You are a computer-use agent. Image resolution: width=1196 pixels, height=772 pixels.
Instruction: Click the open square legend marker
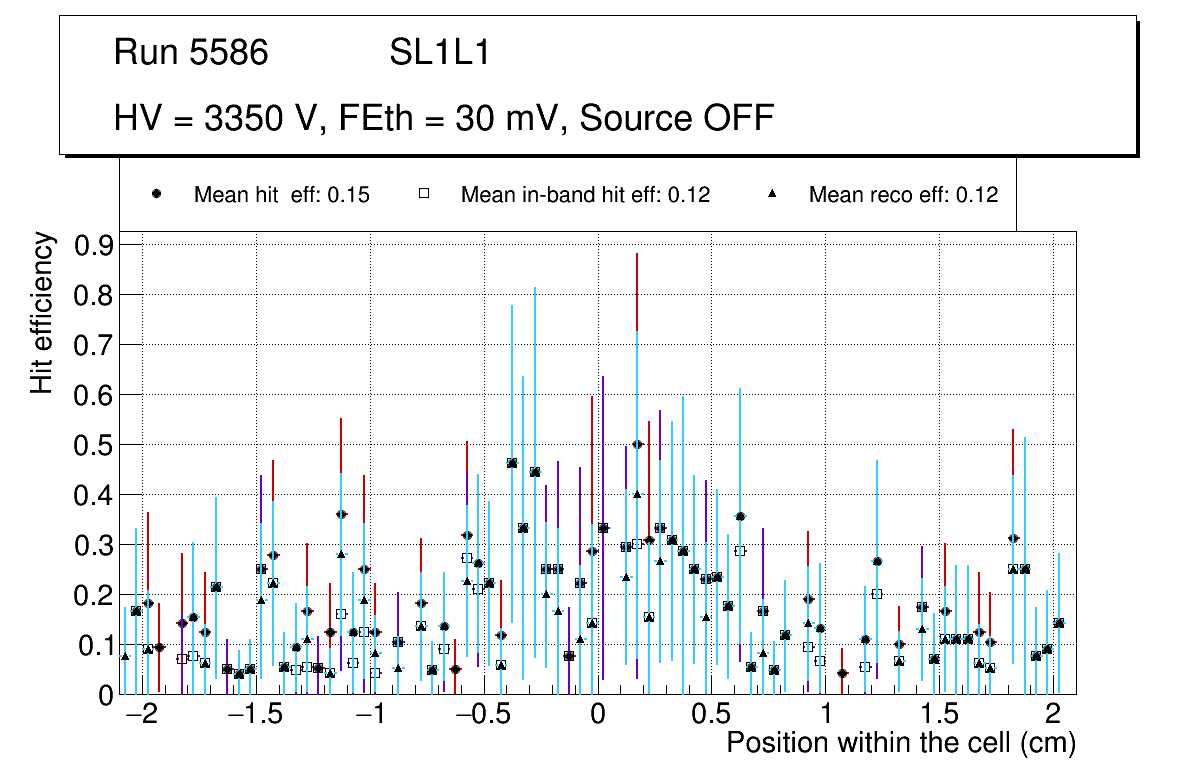pyautogui.click(x=423, y=195)
